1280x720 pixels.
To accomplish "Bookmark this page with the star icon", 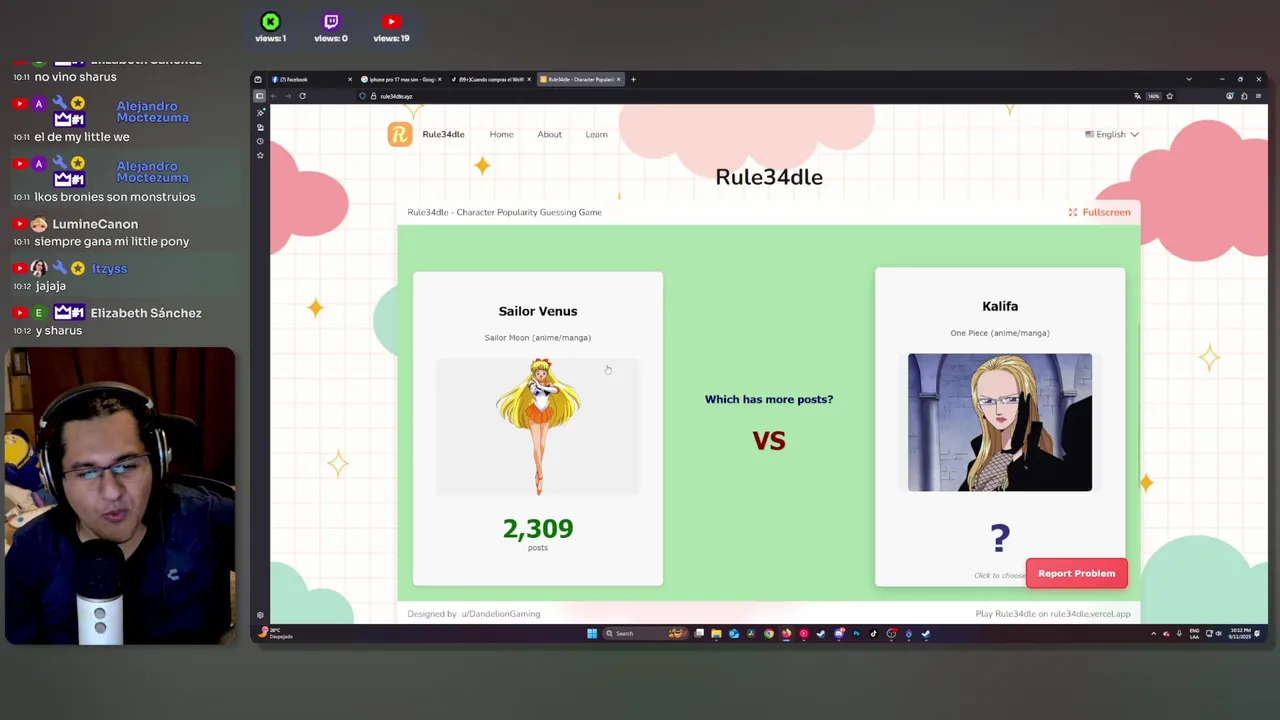I will click(x=1169, y=96).
